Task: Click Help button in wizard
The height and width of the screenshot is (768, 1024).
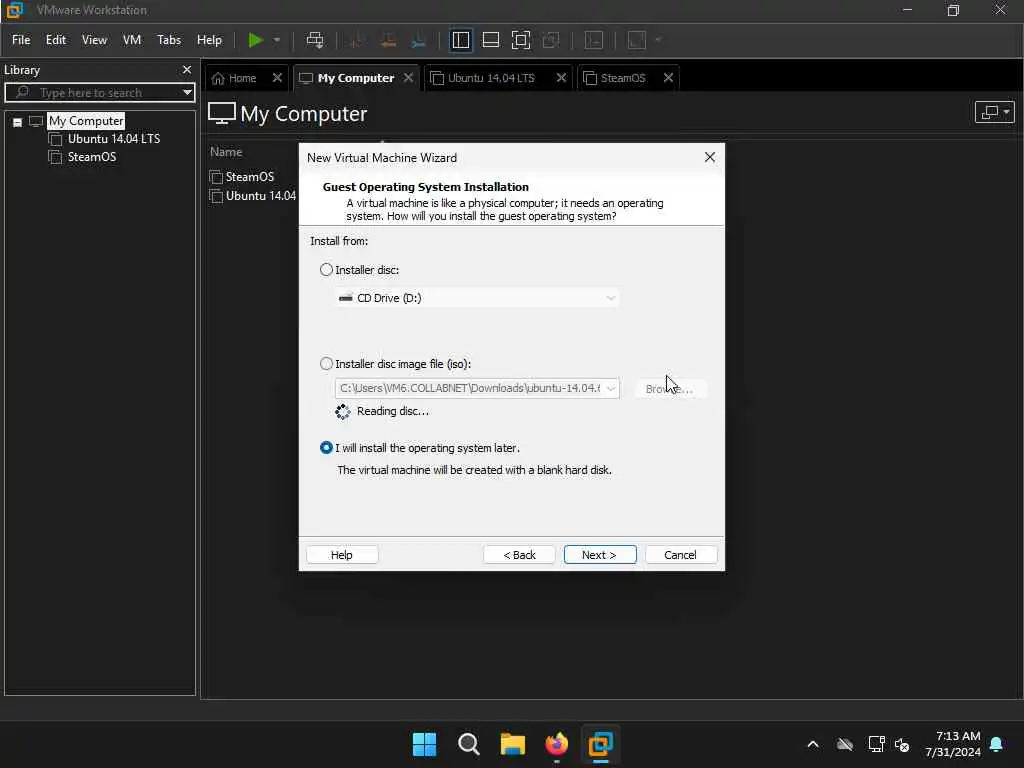Action: tap(342, 555)
